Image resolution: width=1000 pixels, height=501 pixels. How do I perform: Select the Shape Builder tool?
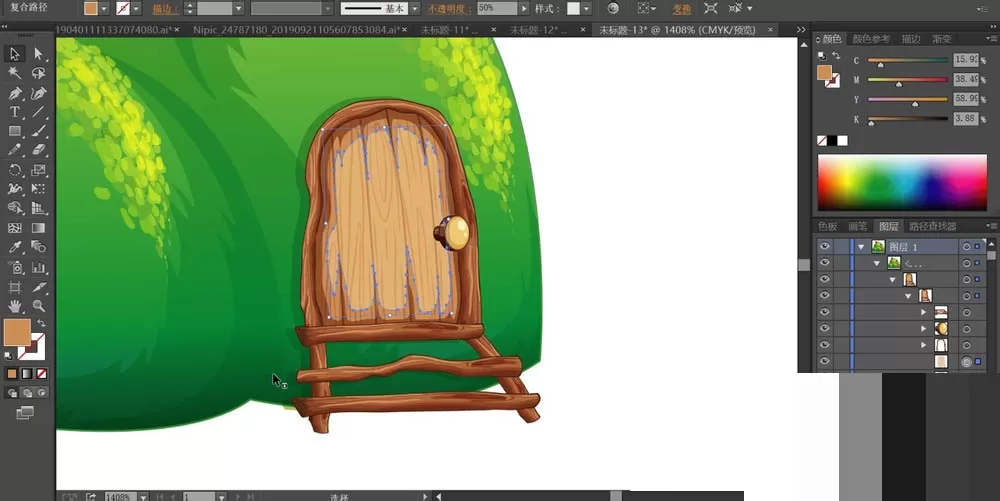click(x=15, y=208)
